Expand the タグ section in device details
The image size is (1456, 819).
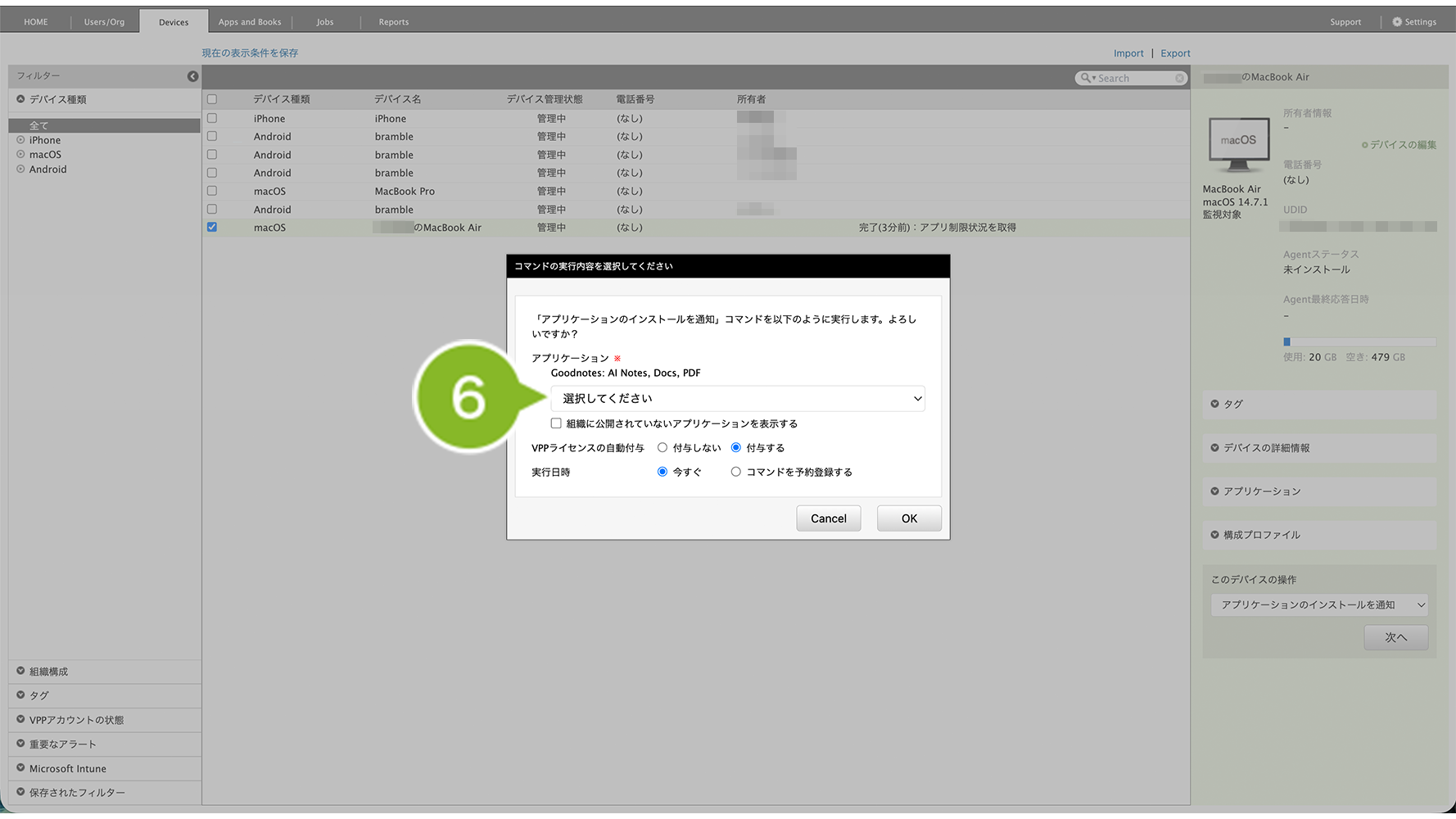(x=1319, y=404)
